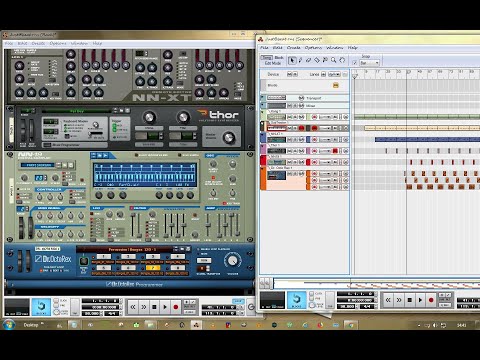Collapse the Mixer track with its arrow
480x360 pixels.
(x=263, y=106)
